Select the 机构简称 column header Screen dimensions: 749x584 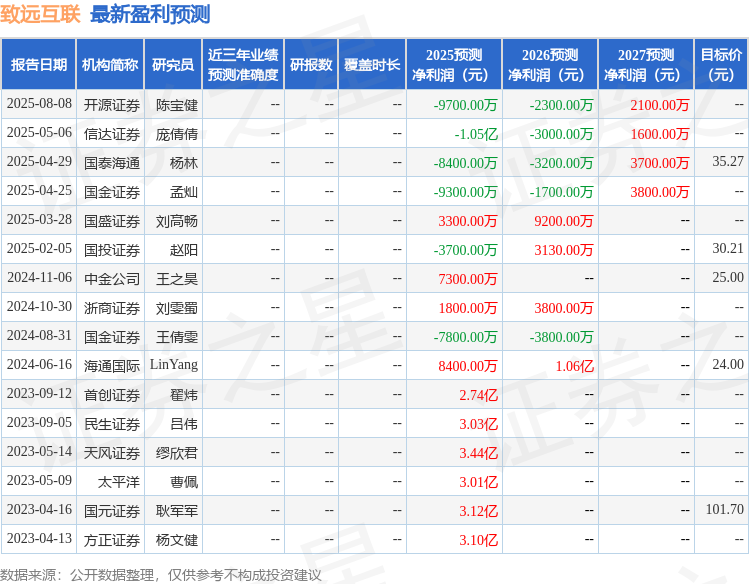click(x=110, y=64)
